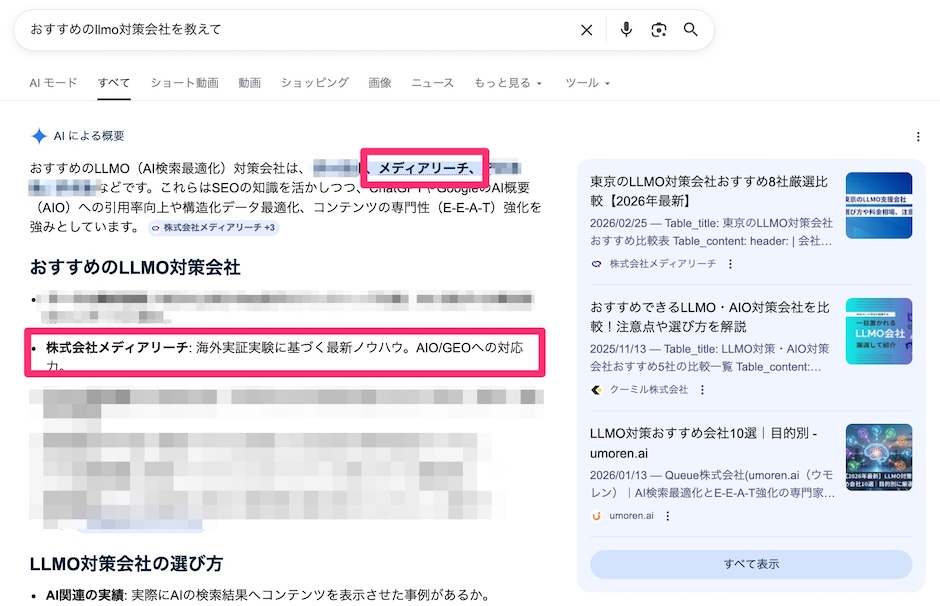
Task: Click the 株式会社メディアリーチ +3 source chip
Action: (213, 228)
